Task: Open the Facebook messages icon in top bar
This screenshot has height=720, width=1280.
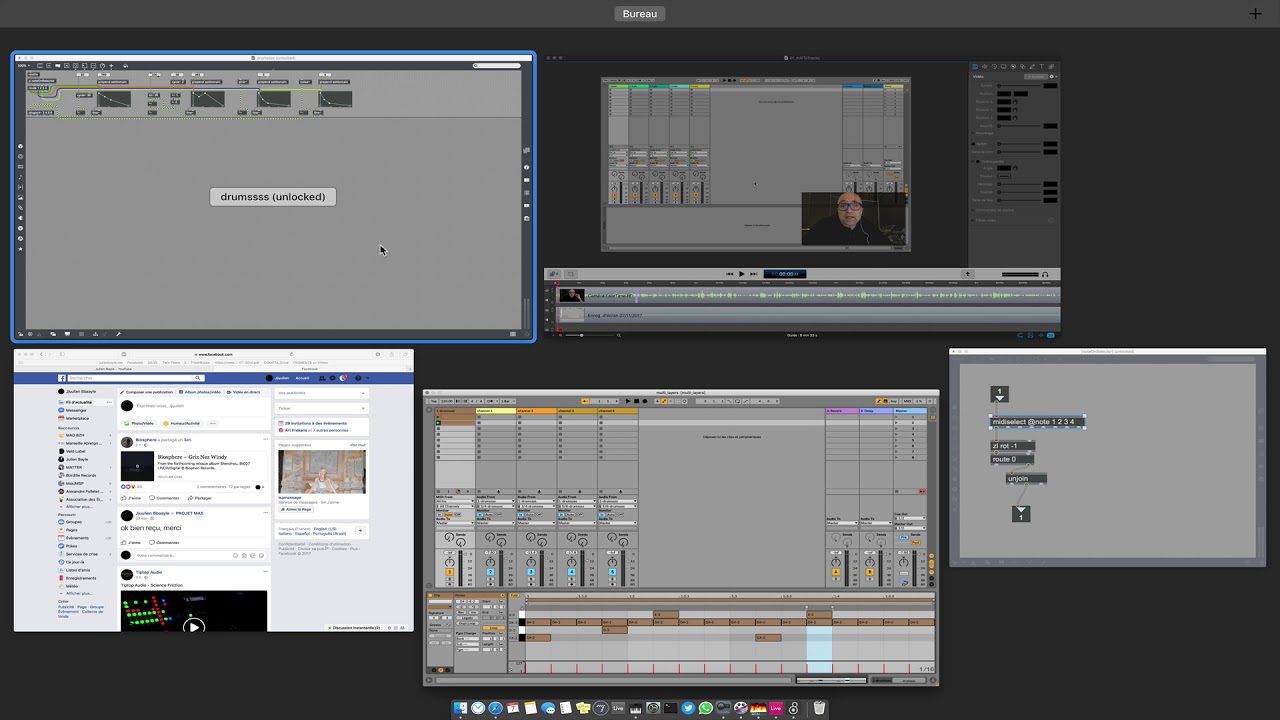Action: [x=333, y=378]
